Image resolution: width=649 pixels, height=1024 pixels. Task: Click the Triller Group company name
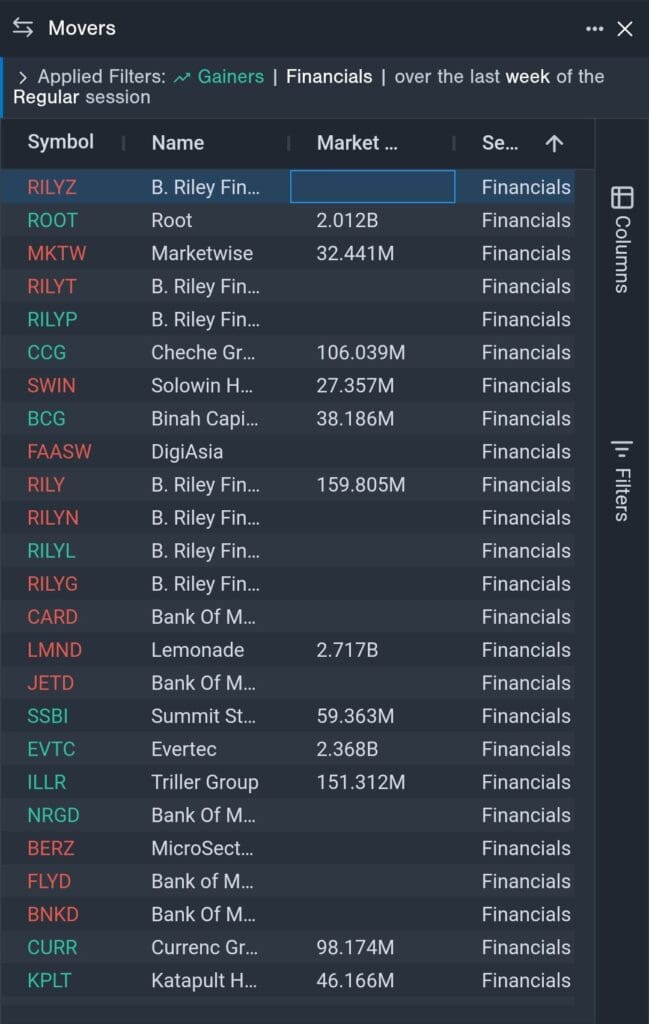pos(210,782)
